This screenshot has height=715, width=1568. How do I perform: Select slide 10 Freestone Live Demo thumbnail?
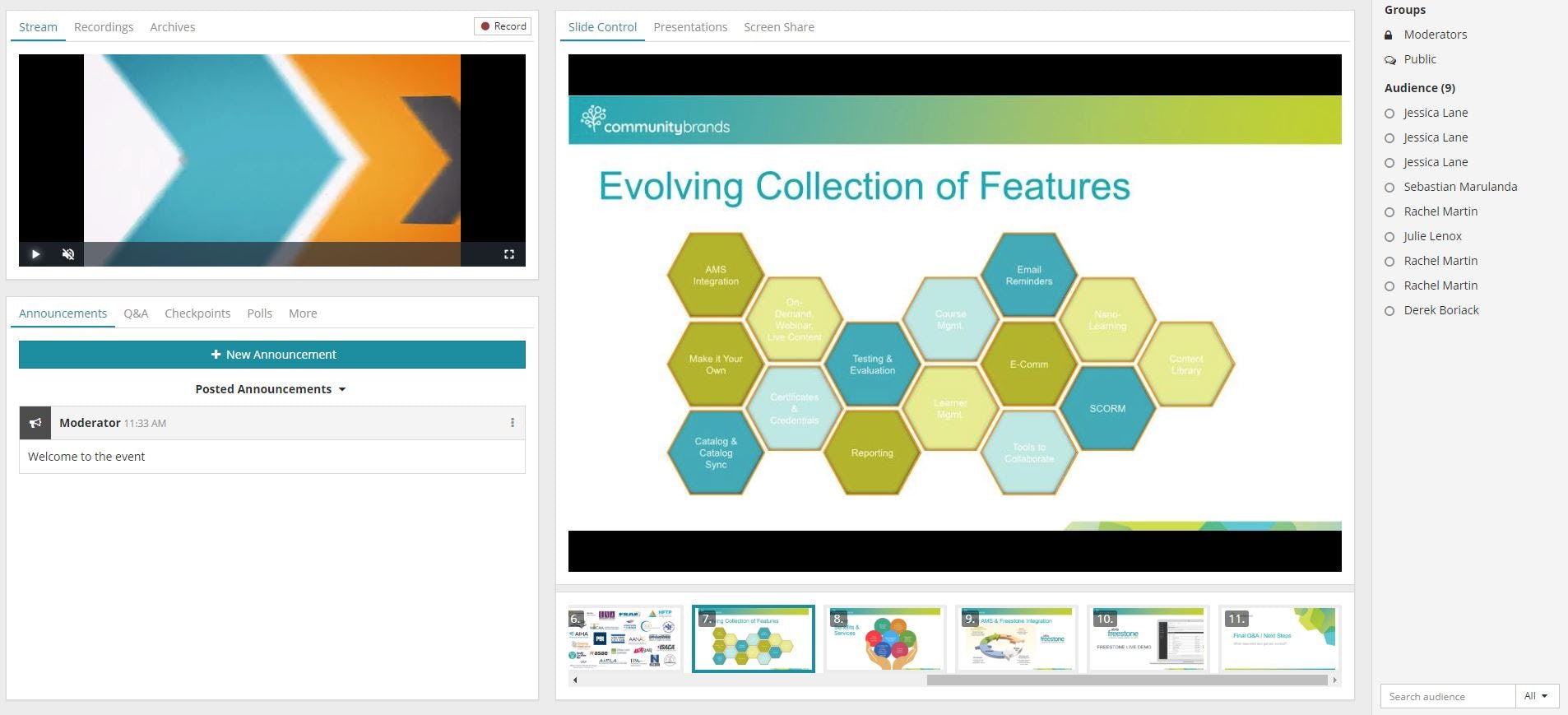point(1148,639)
